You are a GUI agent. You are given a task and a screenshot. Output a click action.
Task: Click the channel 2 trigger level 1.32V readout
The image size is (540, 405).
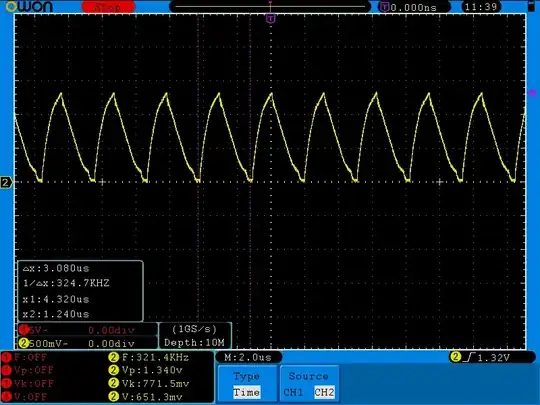pyautogui.click(x=492, y=357)
